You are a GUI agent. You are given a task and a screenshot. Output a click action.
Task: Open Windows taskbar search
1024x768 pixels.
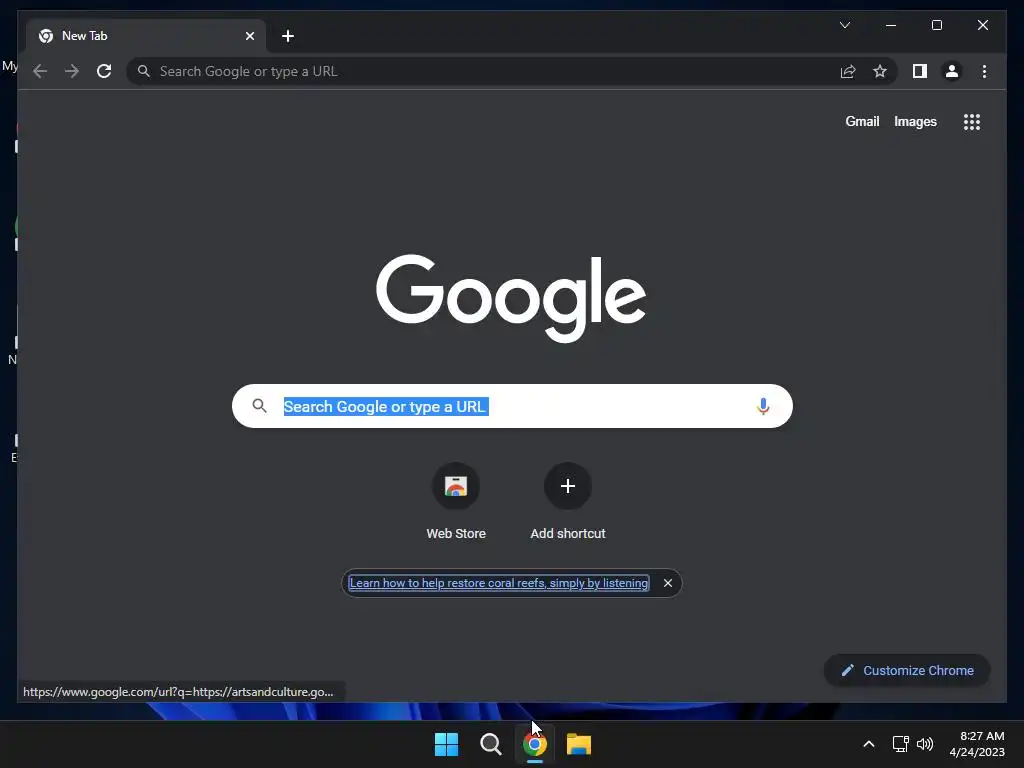coord(490,744)
